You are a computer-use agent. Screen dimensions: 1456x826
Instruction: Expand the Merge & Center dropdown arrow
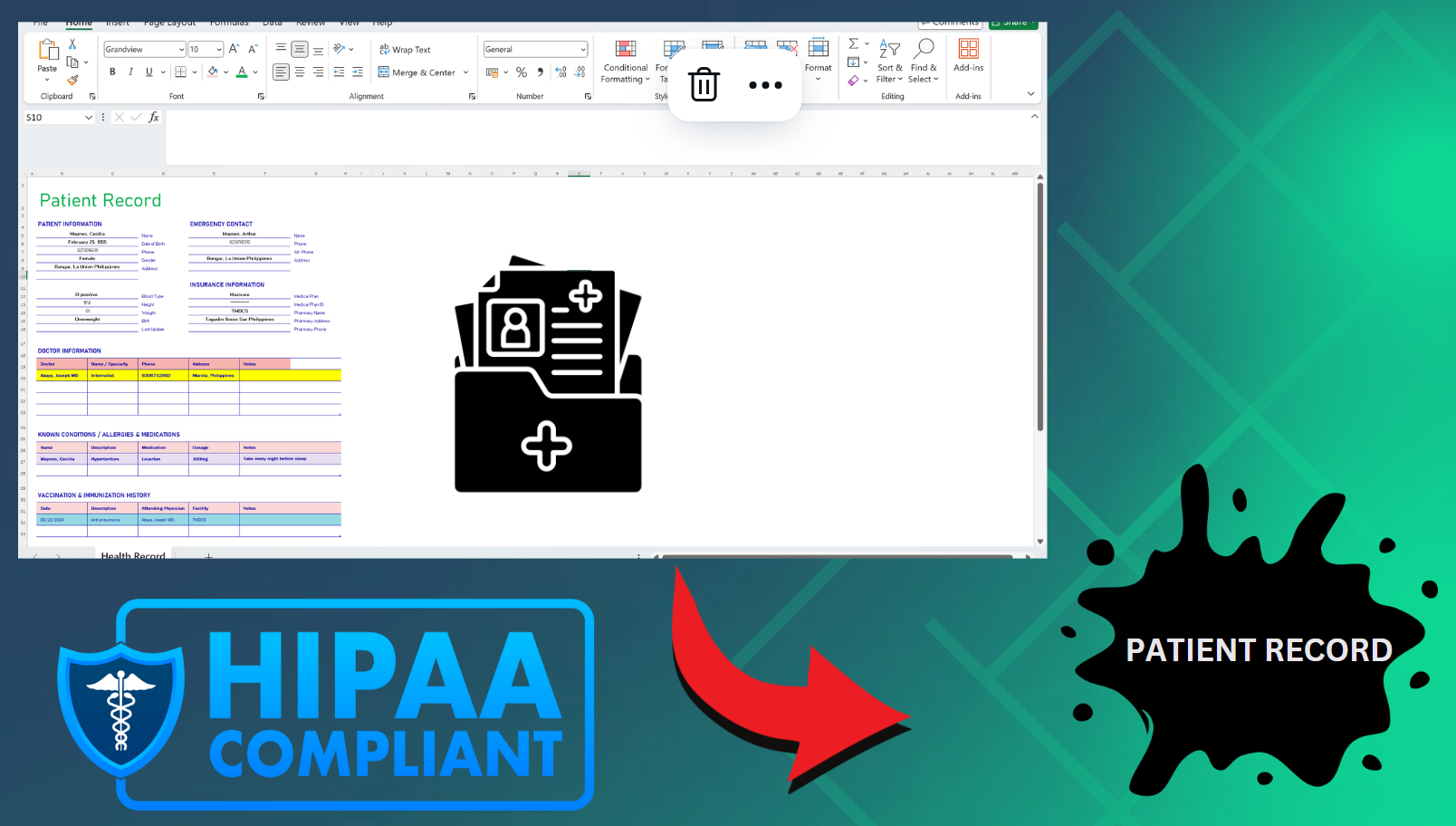click(466, 72)
